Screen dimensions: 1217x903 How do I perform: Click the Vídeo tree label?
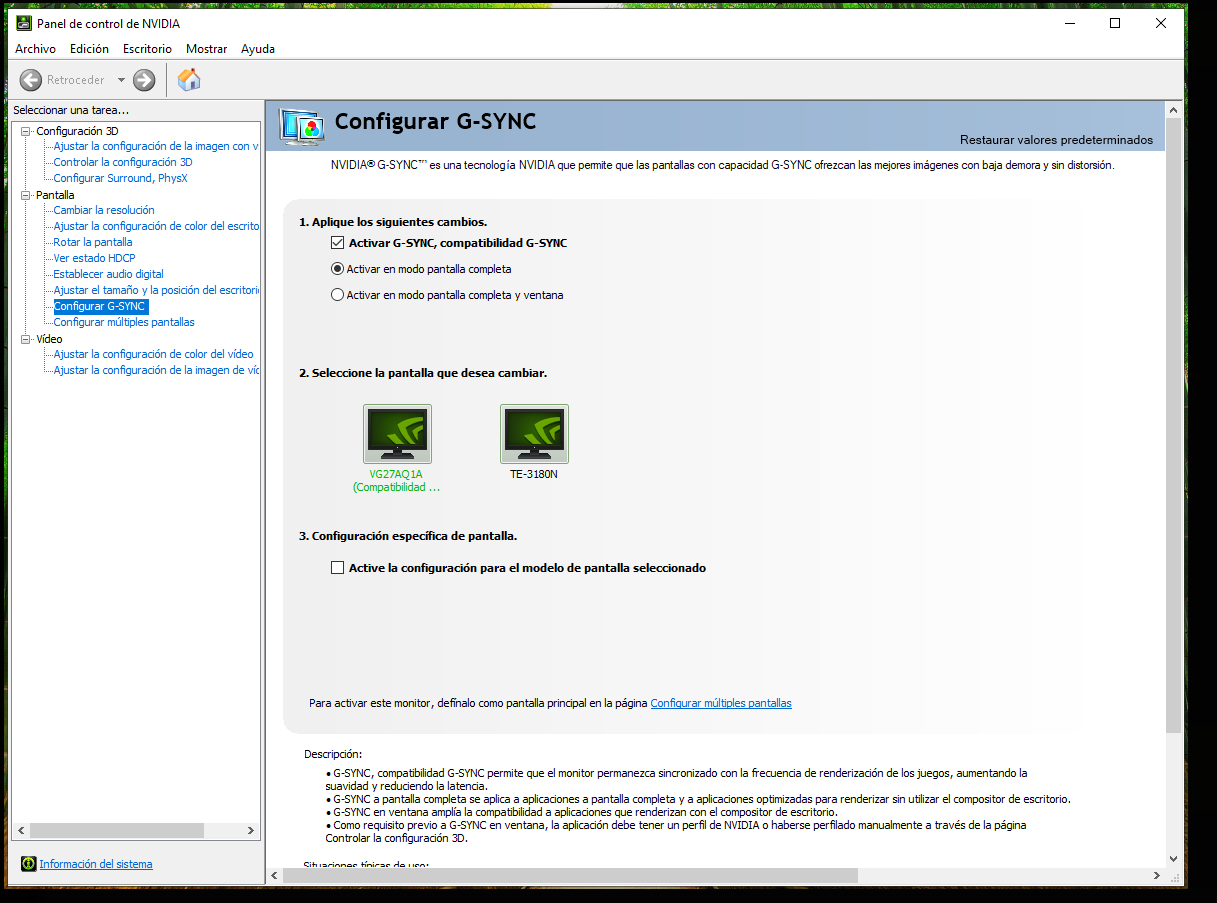tap(49, 339)
